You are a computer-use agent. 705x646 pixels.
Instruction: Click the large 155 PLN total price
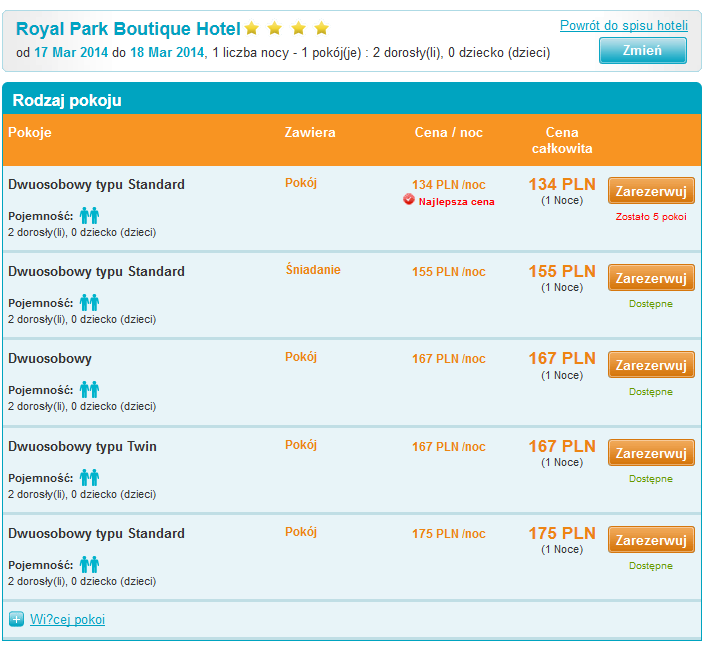pos(562,272)
